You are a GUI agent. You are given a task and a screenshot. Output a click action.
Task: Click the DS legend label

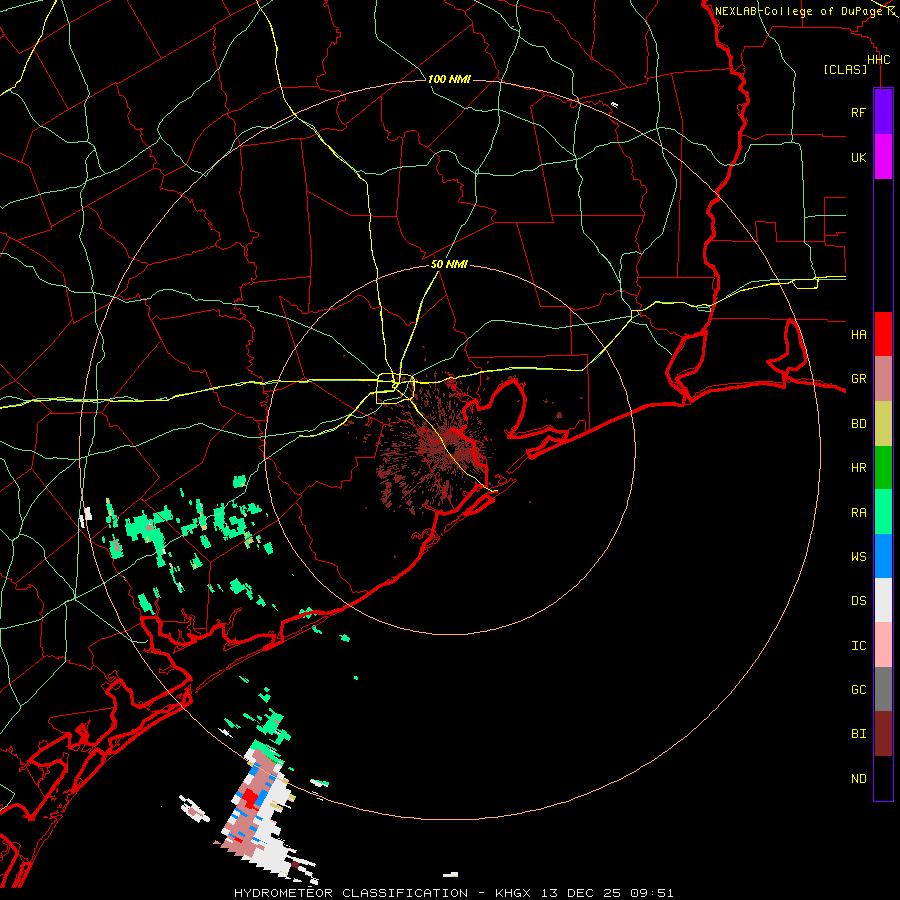[x=859, y=600]
